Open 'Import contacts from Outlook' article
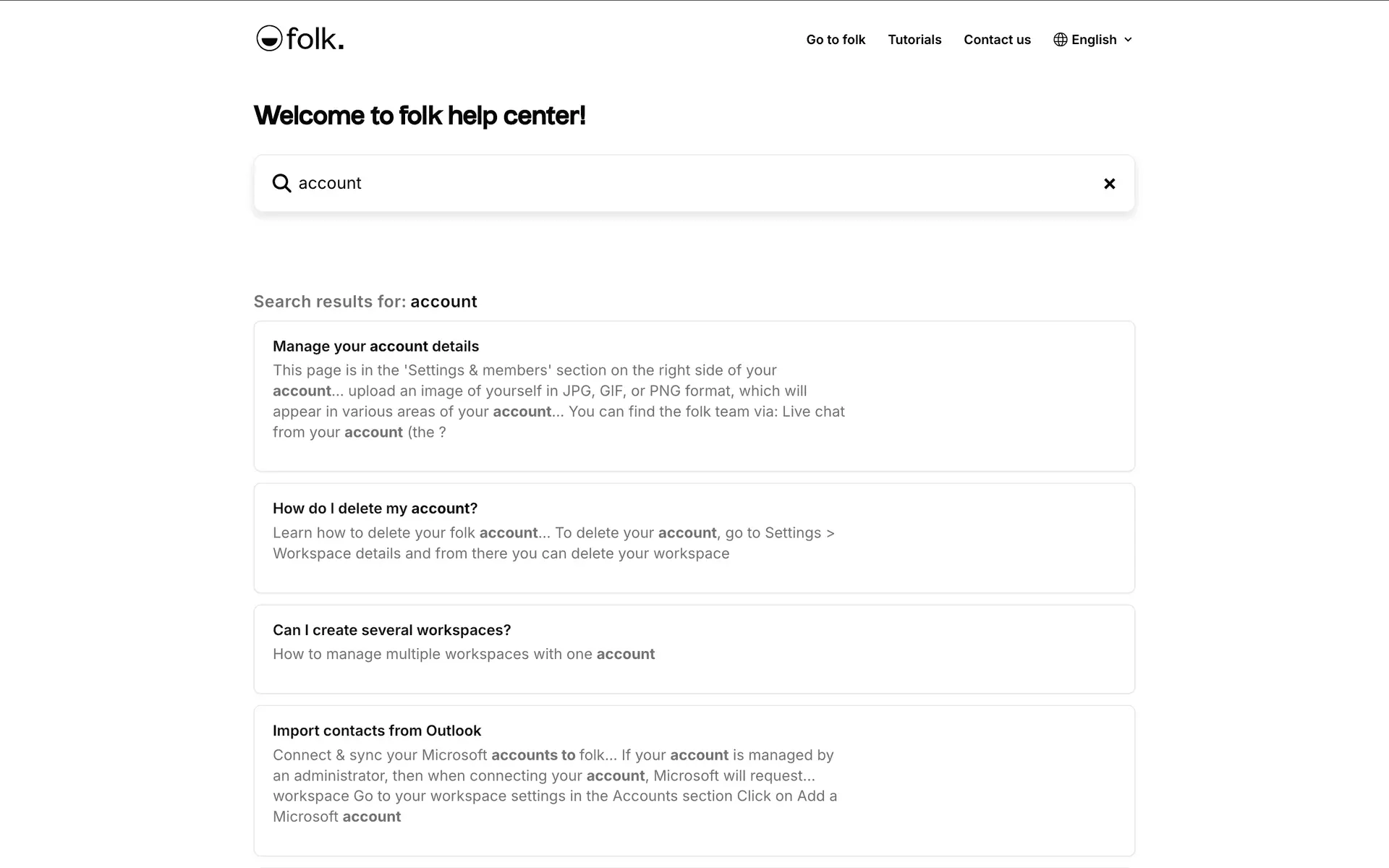1389x868 pixels. coord(376,731)
